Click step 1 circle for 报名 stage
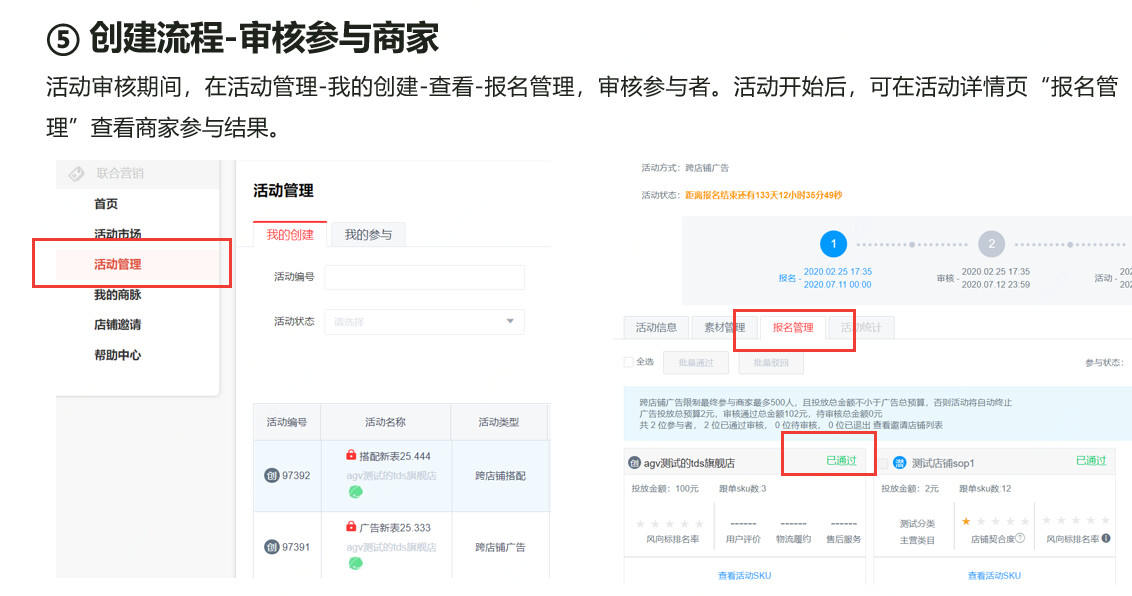Screen dimensions: 1132x596 point(833,244)
